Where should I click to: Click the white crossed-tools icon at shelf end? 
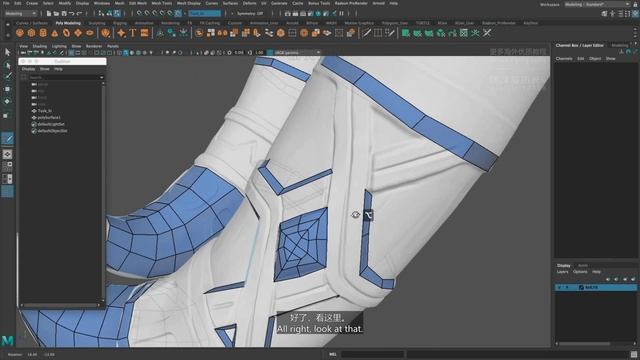(487, 33)
